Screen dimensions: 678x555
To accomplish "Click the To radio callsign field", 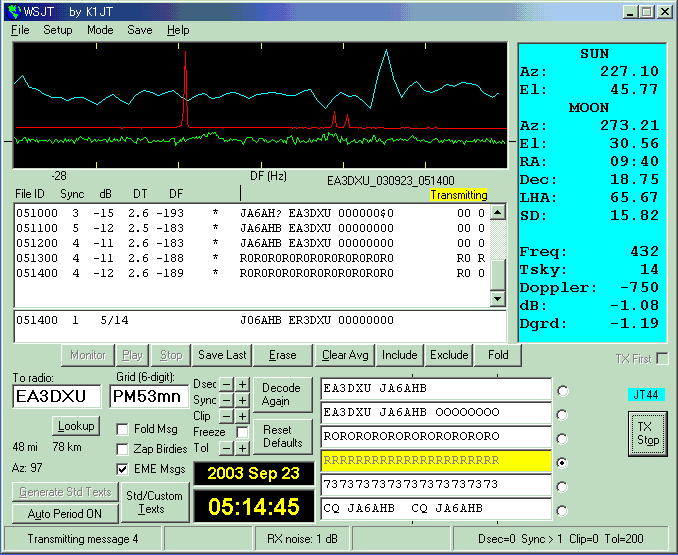I will (57, 397).
